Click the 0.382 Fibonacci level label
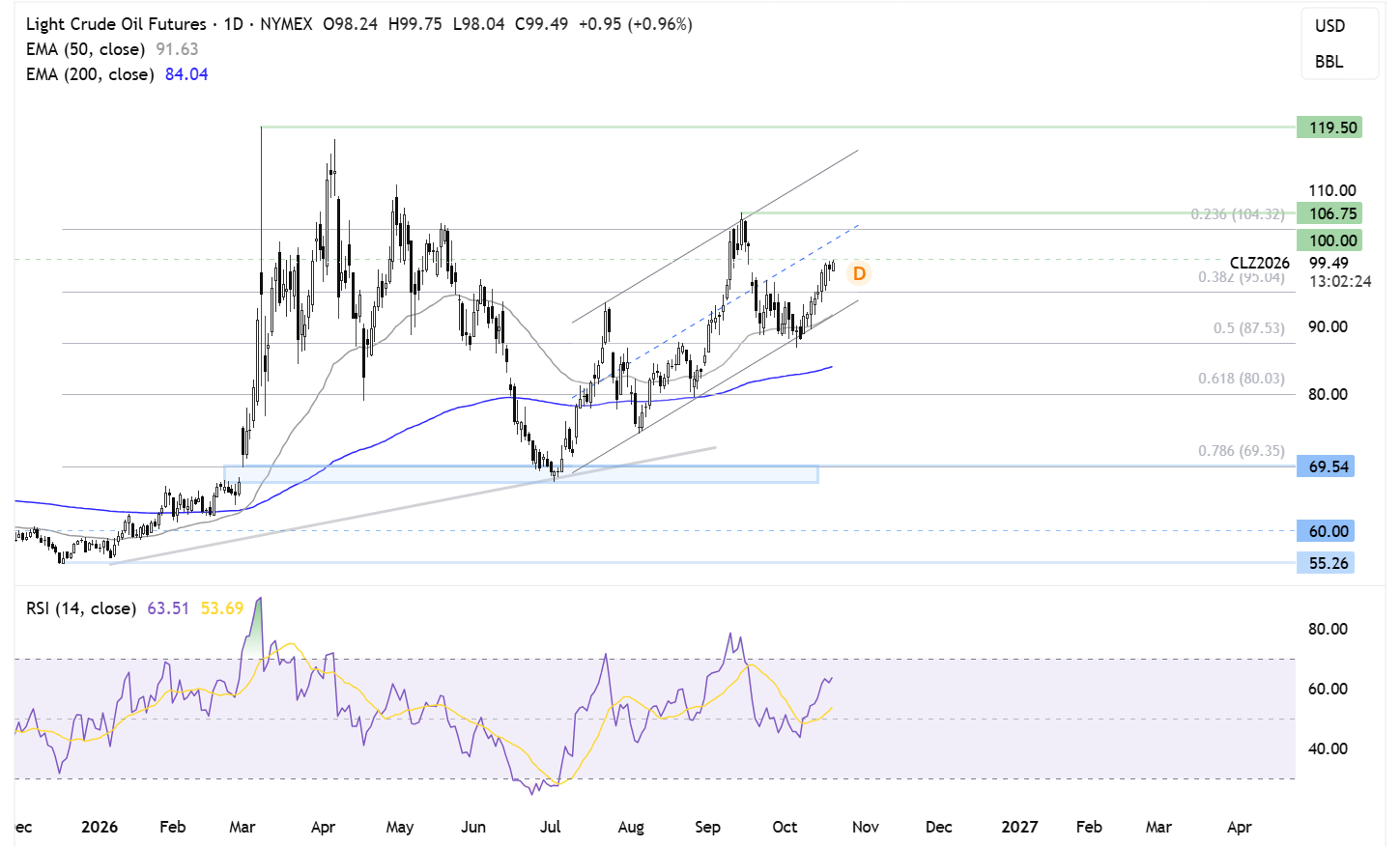The image size is (1400, 847). (x=1242, y=277)
